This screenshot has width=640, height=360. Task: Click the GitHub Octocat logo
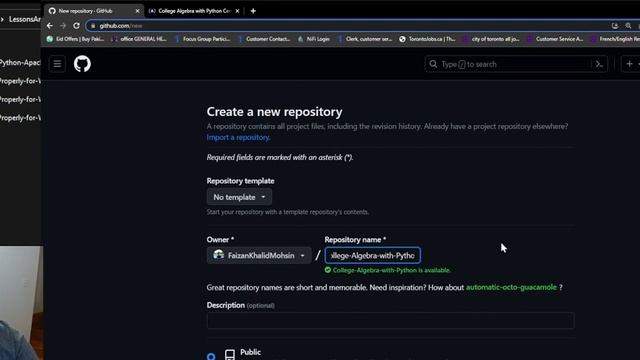point(82,64)
